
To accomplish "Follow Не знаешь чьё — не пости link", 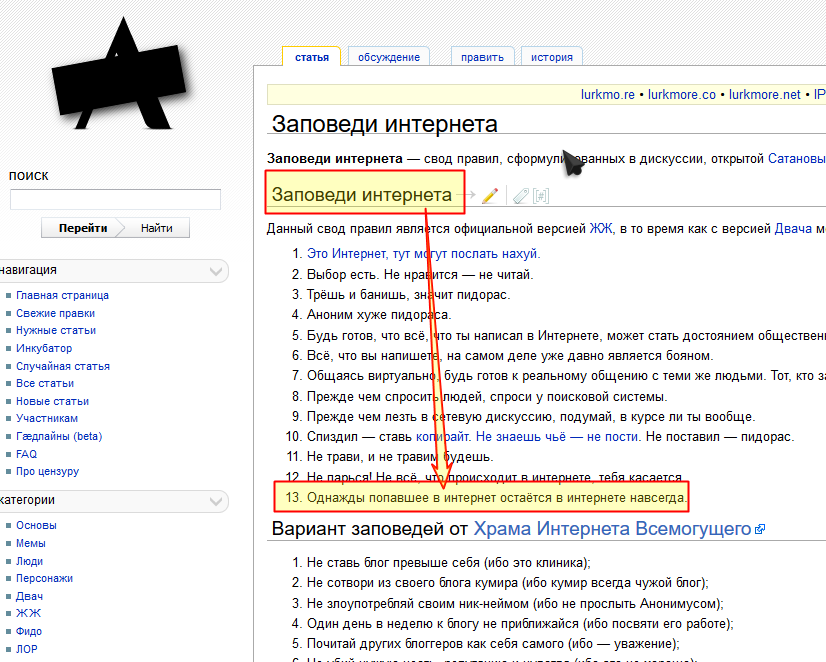I will coord(557,437).
